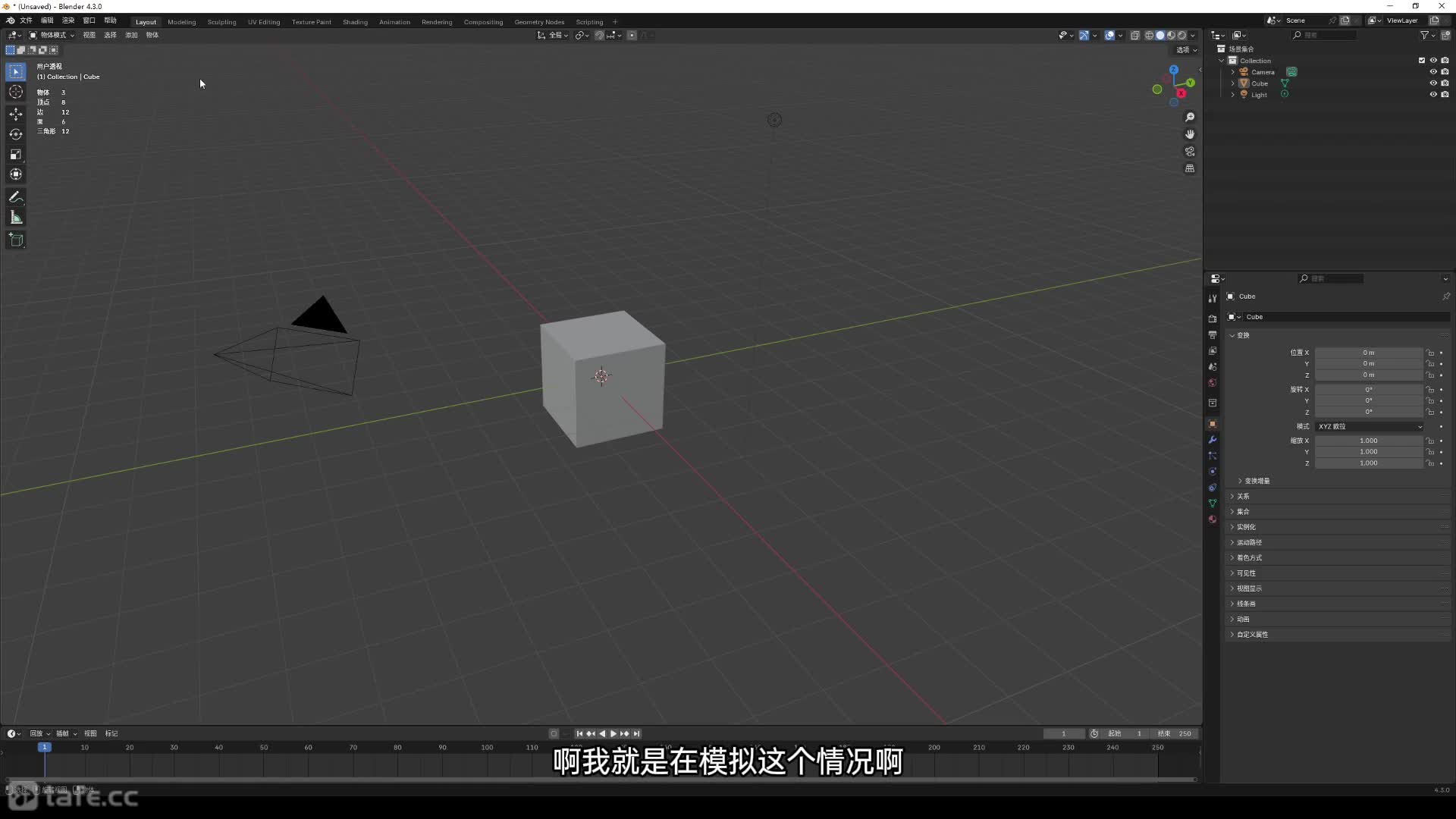Open transform orientation 全局 dropdown
1456x819 pixels.
point(553,35)
